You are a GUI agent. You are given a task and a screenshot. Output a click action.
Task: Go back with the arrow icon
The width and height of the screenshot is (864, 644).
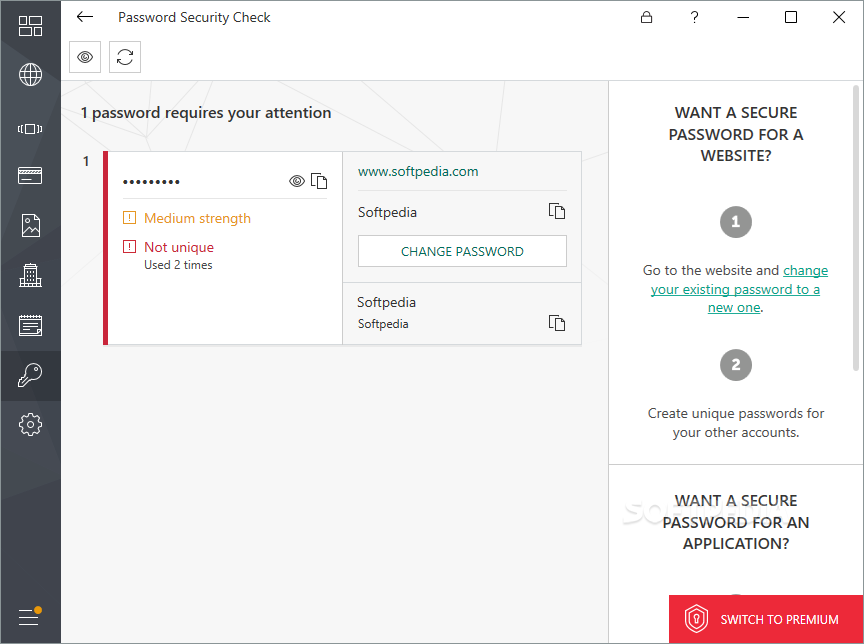click(x=85, y=17)
